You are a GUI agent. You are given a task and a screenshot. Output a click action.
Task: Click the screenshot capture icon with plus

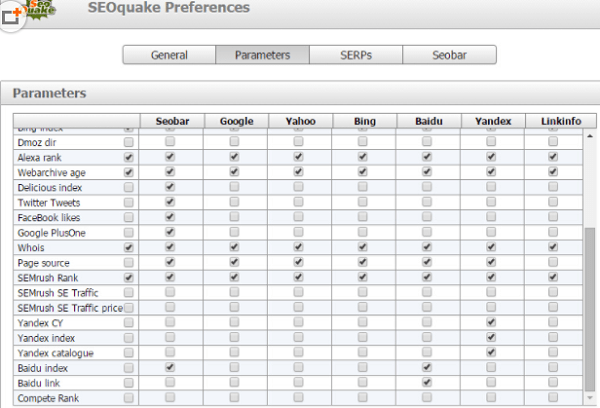pyautogui.click(x=11, y=16)
